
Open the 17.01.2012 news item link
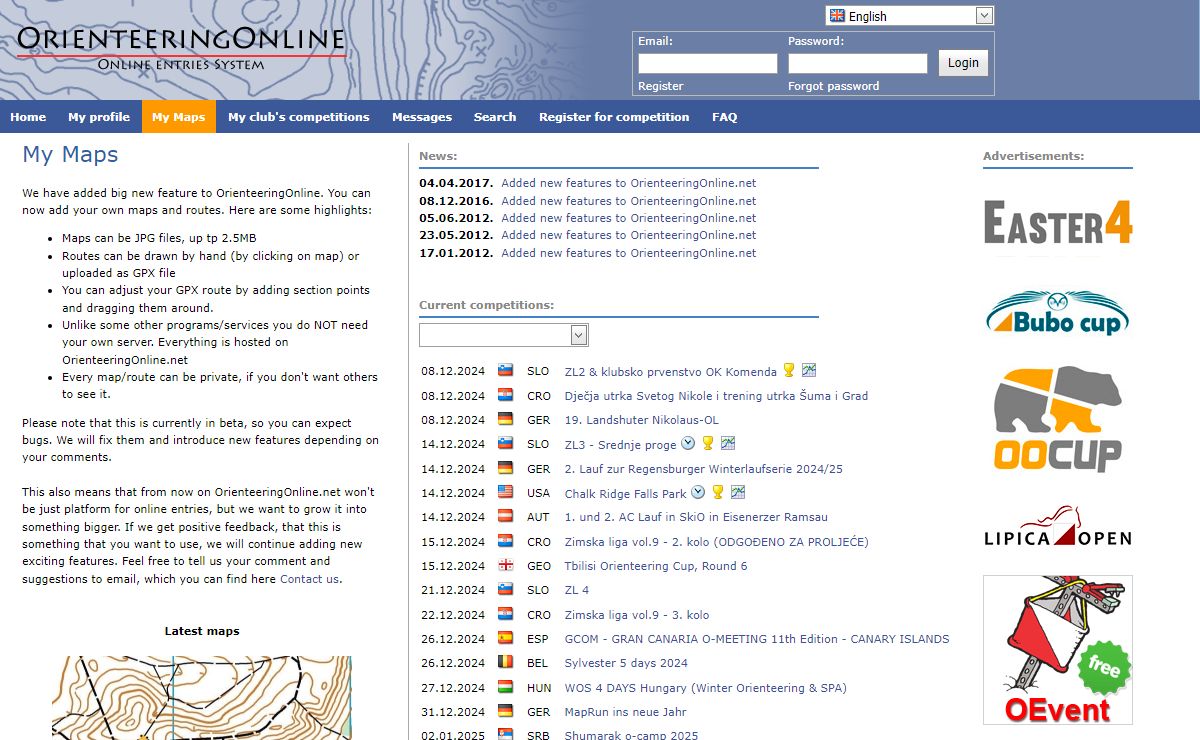point(629,253)
